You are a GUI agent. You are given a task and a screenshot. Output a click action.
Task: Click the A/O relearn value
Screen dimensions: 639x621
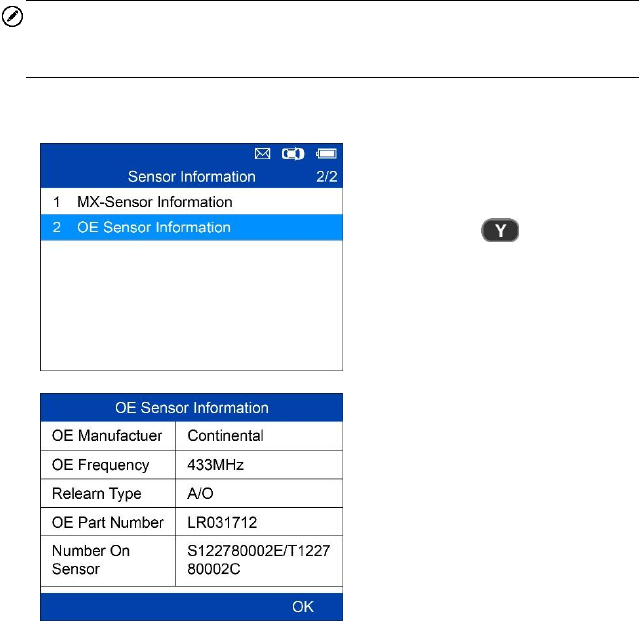tap(200, 493)
